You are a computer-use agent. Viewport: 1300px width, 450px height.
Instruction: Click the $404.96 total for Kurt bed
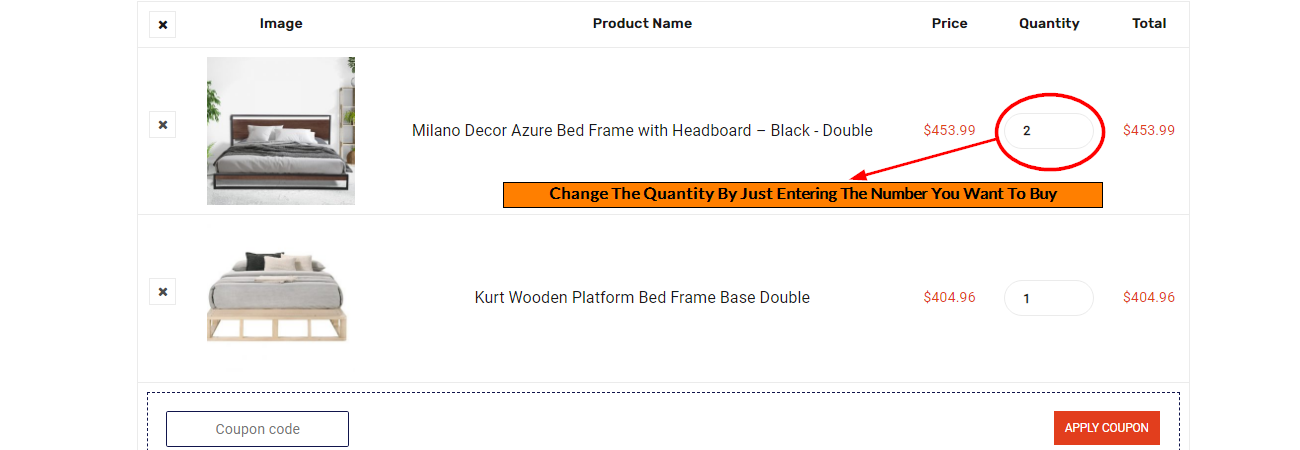point(1149,297)
